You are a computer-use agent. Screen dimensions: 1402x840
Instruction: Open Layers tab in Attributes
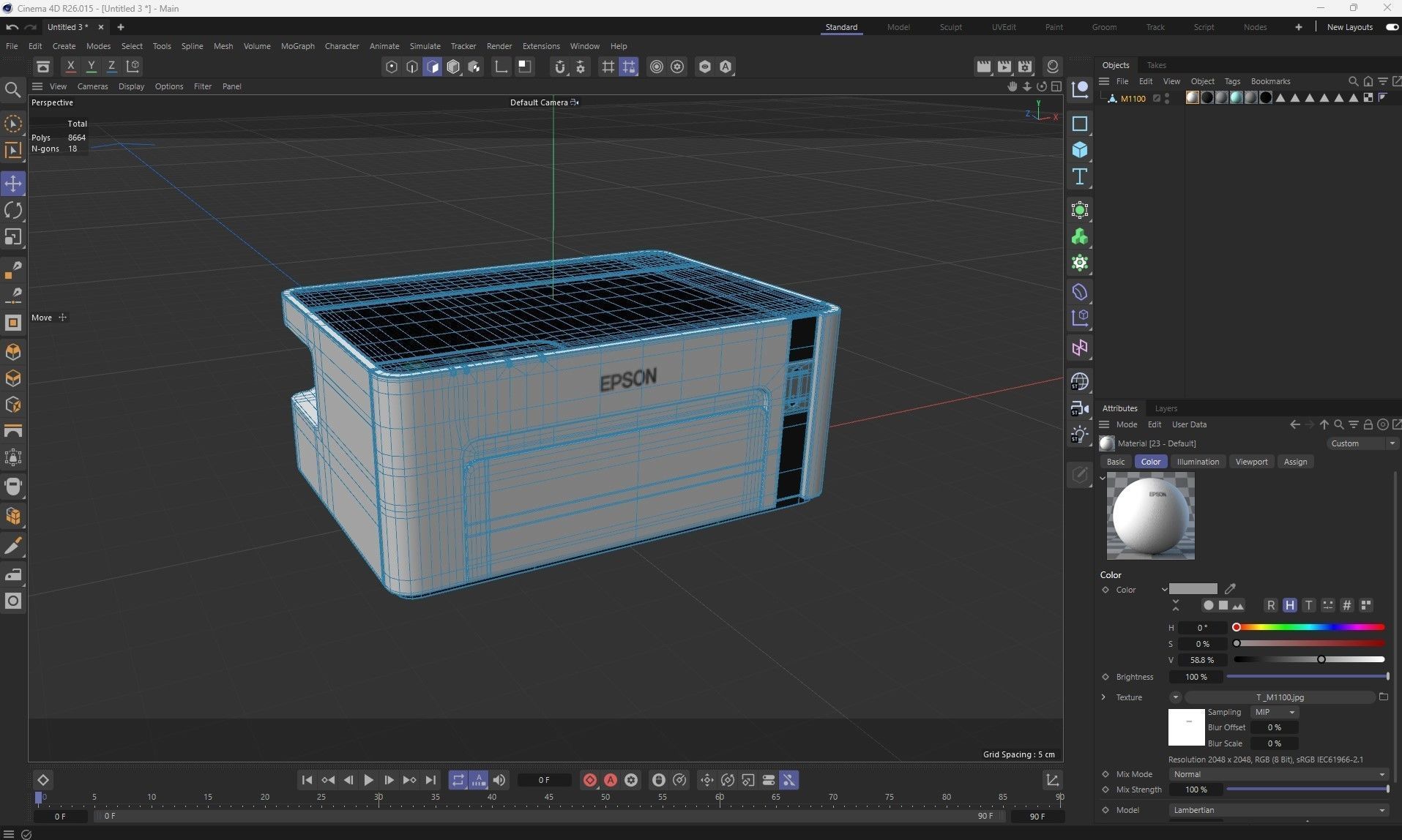pos(1166,408)
